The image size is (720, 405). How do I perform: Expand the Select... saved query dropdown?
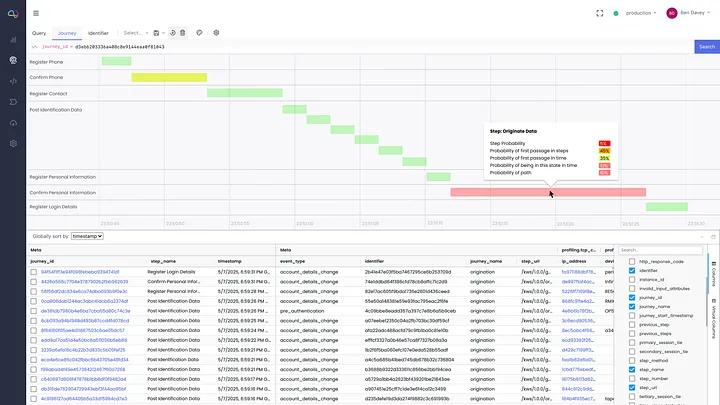click(135, 33)
